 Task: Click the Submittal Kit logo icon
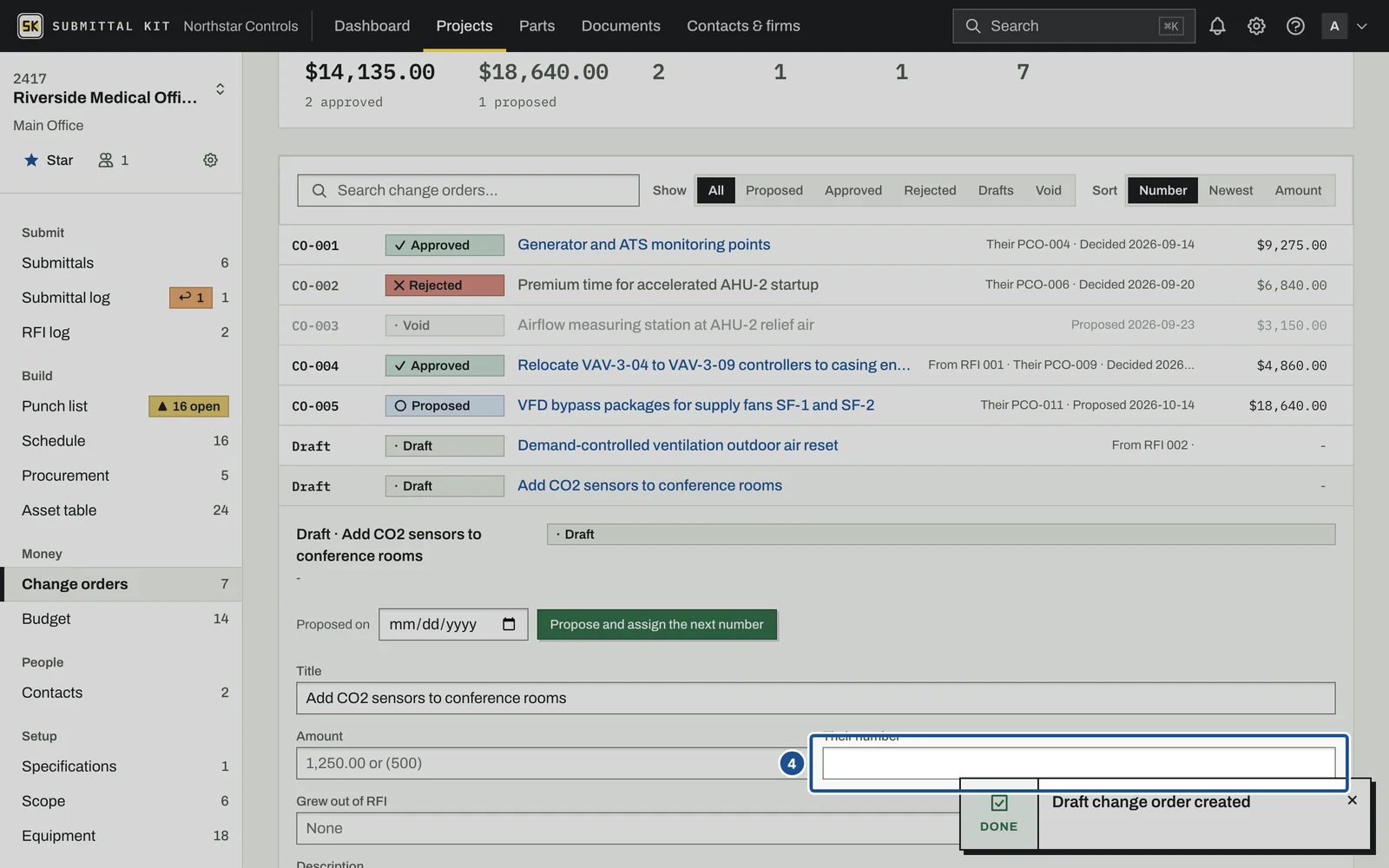[30, 26]
